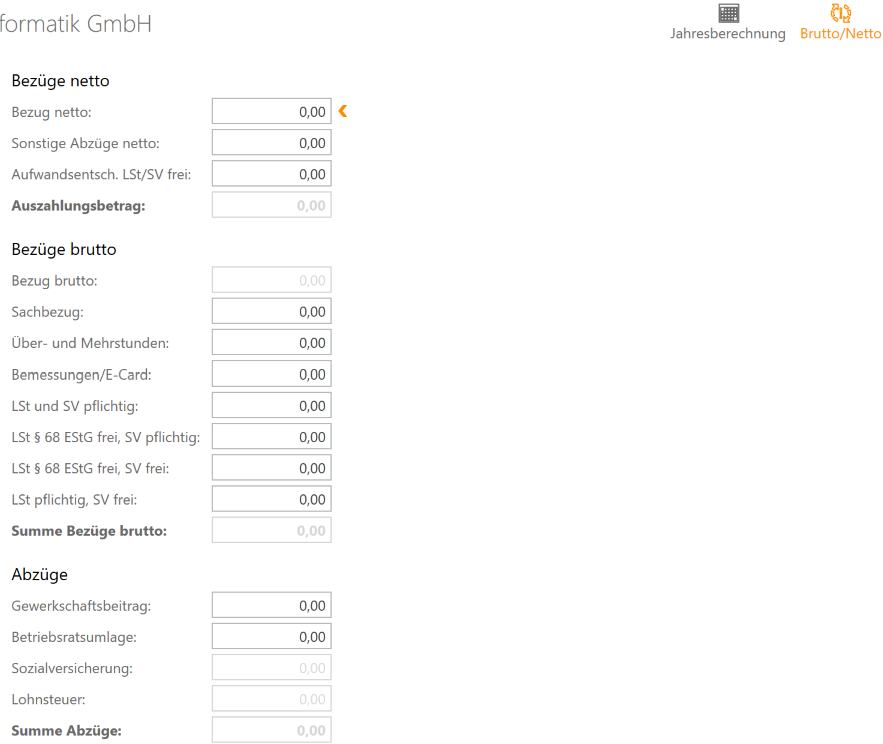Image resolution: width=883 pixels, height=744 pixels.
Task: Select the Betriebsratsumlage input field
Action: coord(271,636)
